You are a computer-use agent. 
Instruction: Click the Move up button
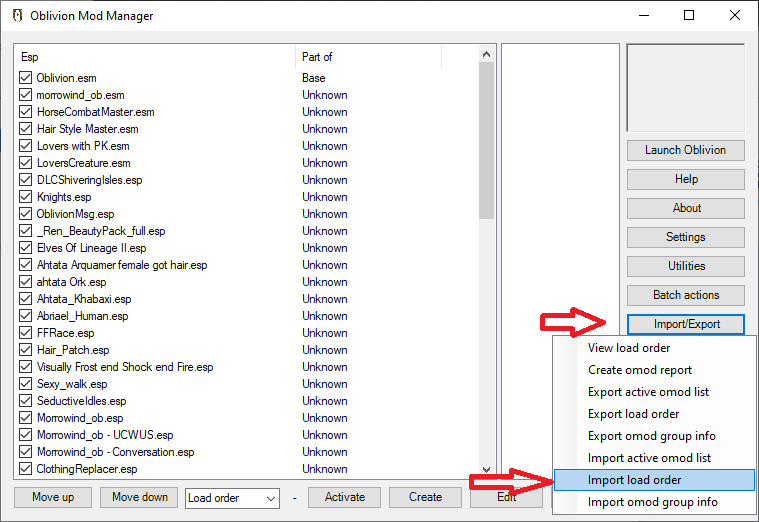53,497
